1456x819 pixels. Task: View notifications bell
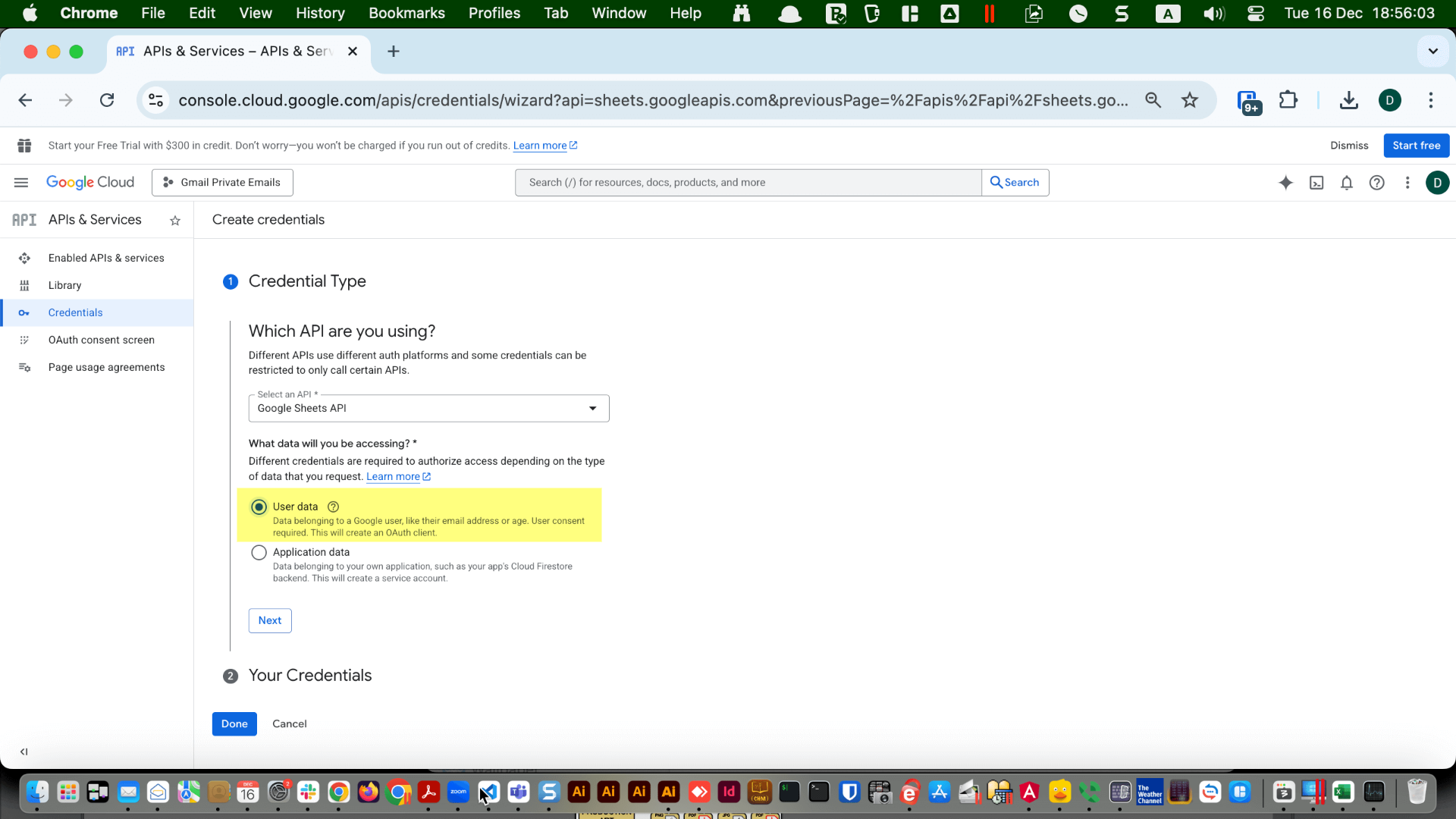[x=1347, y=182]
